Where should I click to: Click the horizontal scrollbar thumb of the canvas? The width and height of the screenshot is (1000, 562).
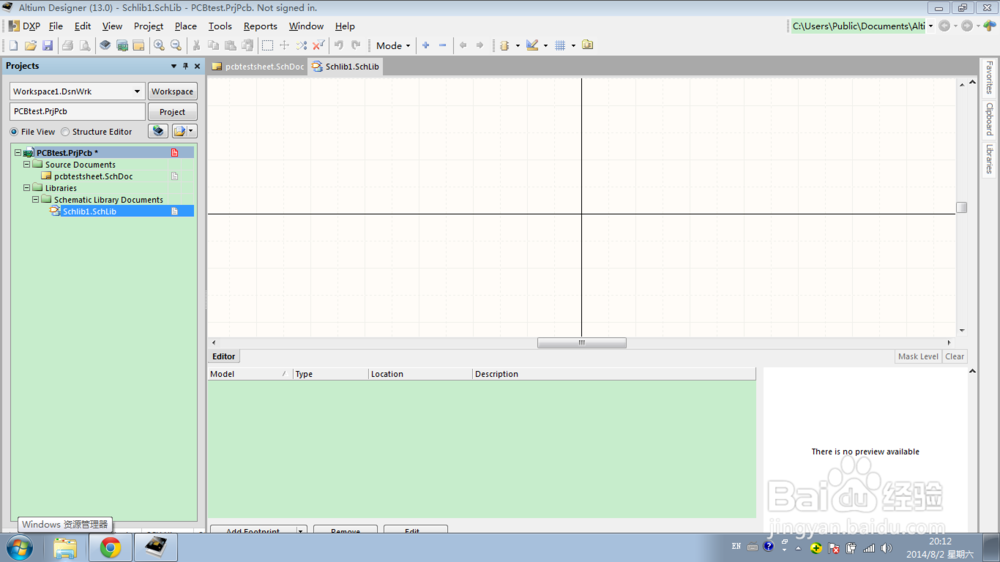point(582,343)
